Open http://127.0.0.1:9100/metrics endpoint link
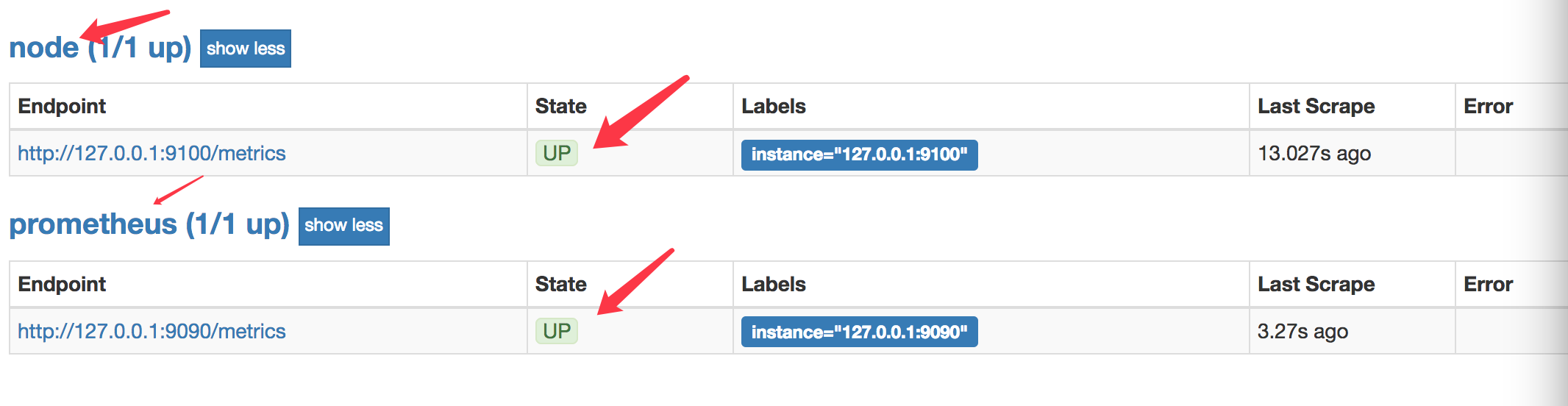Screen dimensions: 1568x406 point(152,153)
